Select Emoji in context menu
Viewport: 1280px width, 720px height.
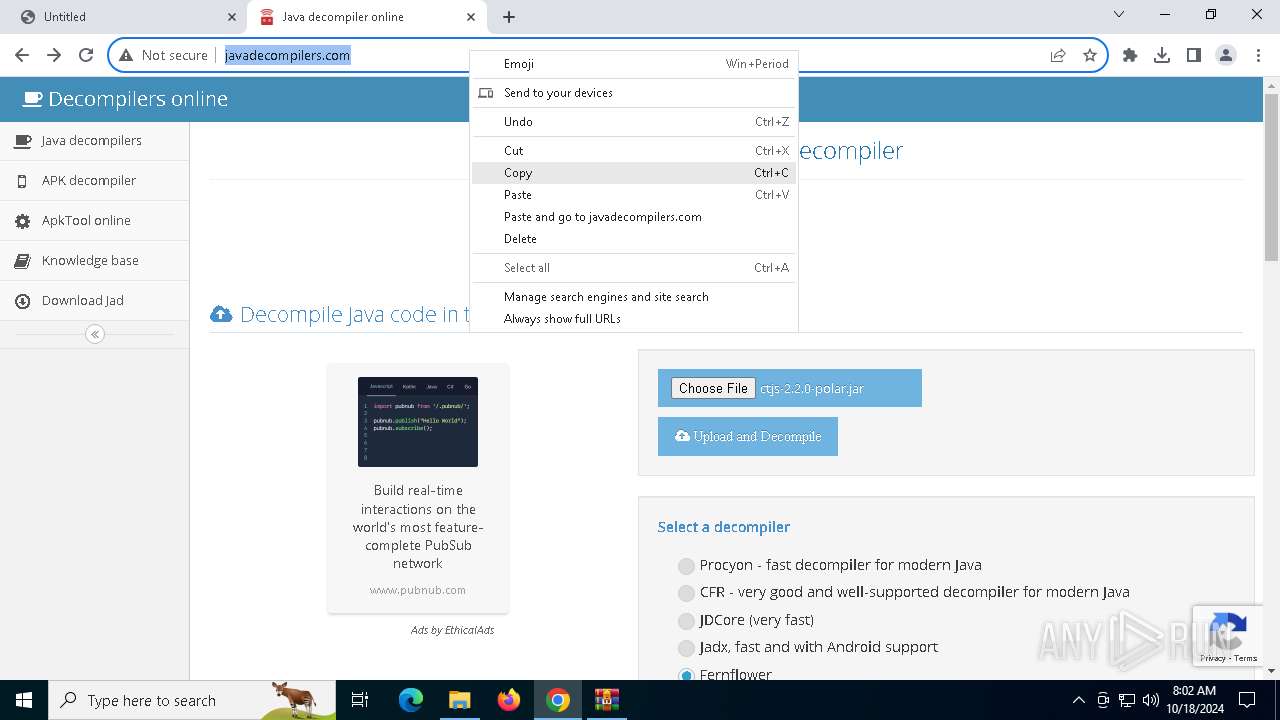[634, 64]
